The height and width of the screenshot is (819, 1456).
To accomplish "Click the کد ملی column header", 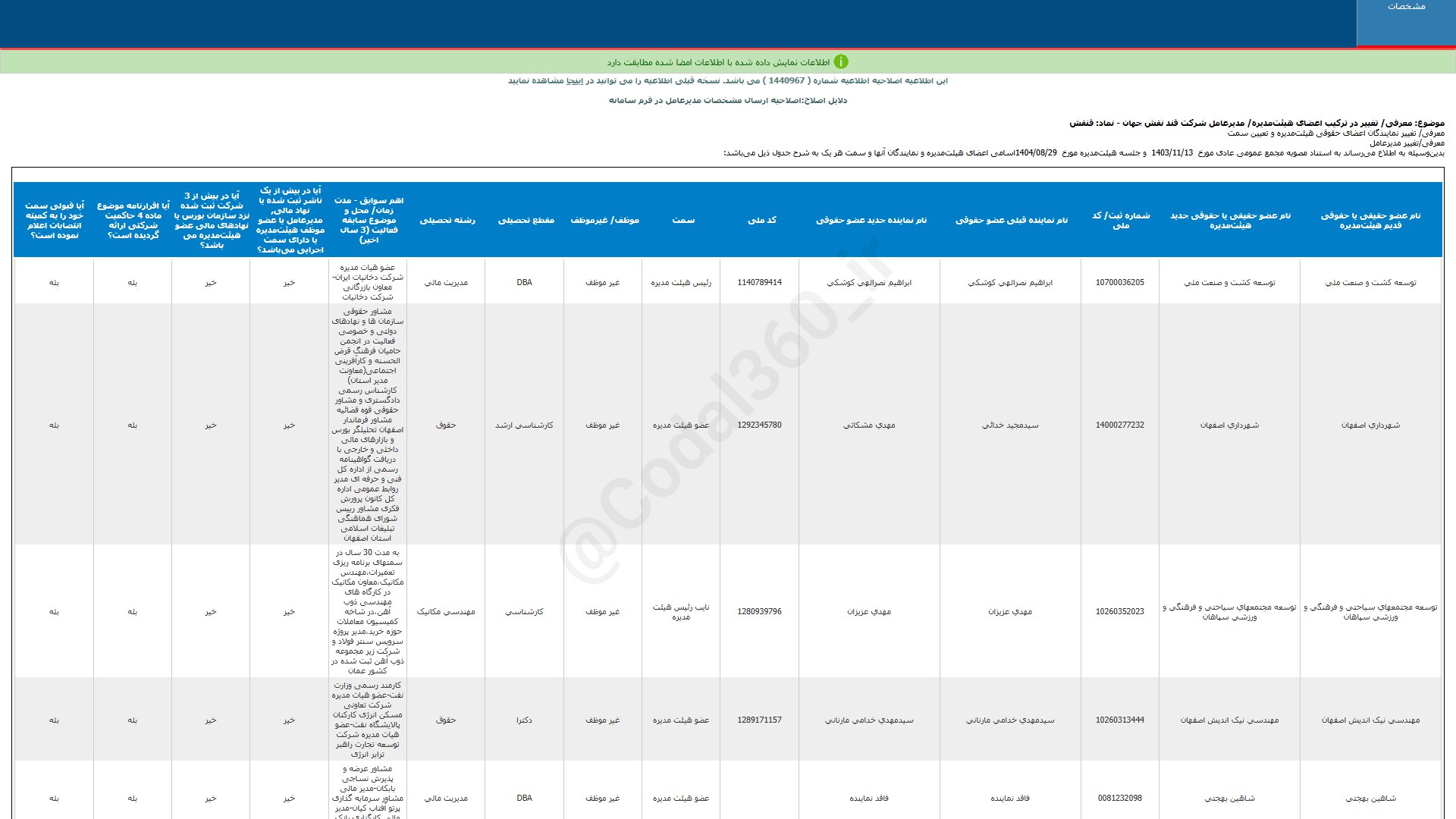I will click(x=761, y=220).
